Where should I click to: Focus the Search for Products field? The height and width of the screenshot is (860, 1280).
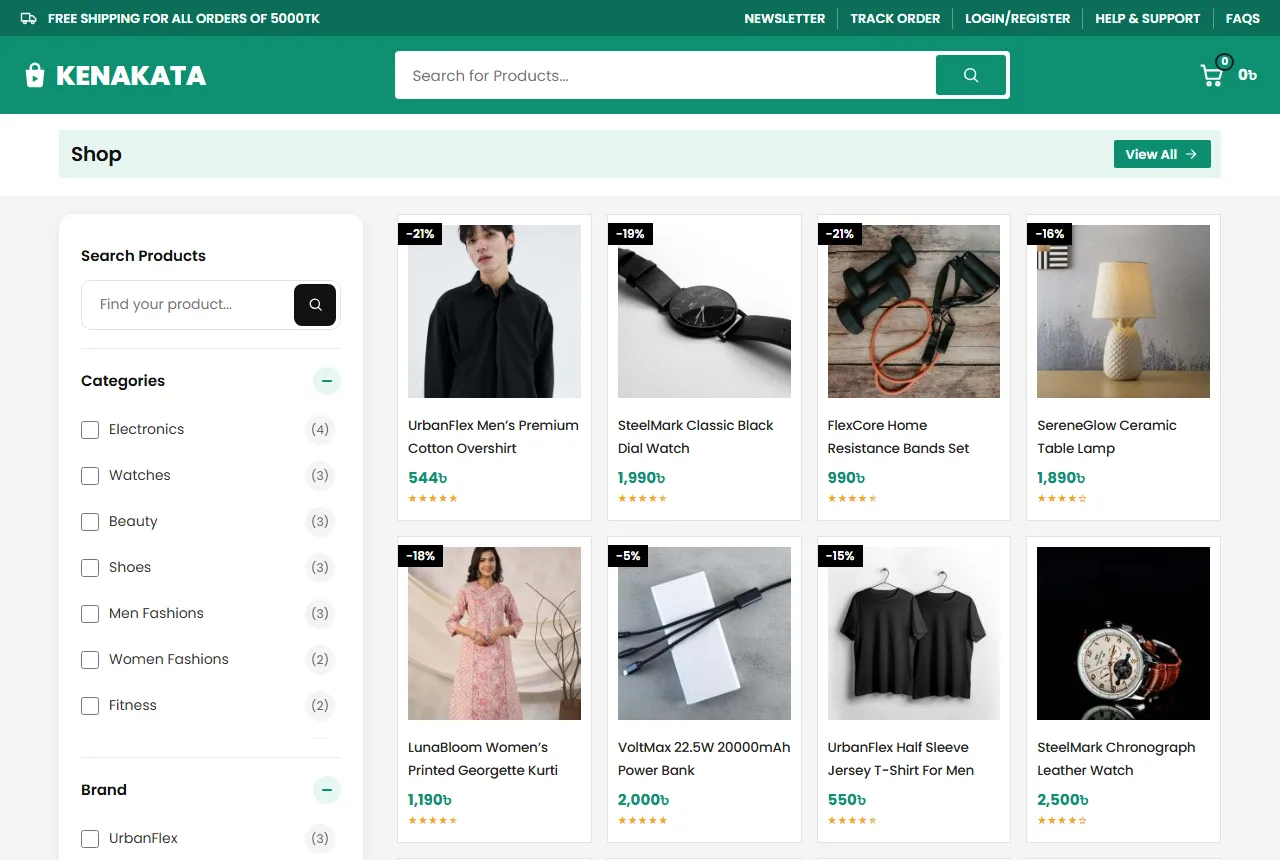[x=665, y=75]
